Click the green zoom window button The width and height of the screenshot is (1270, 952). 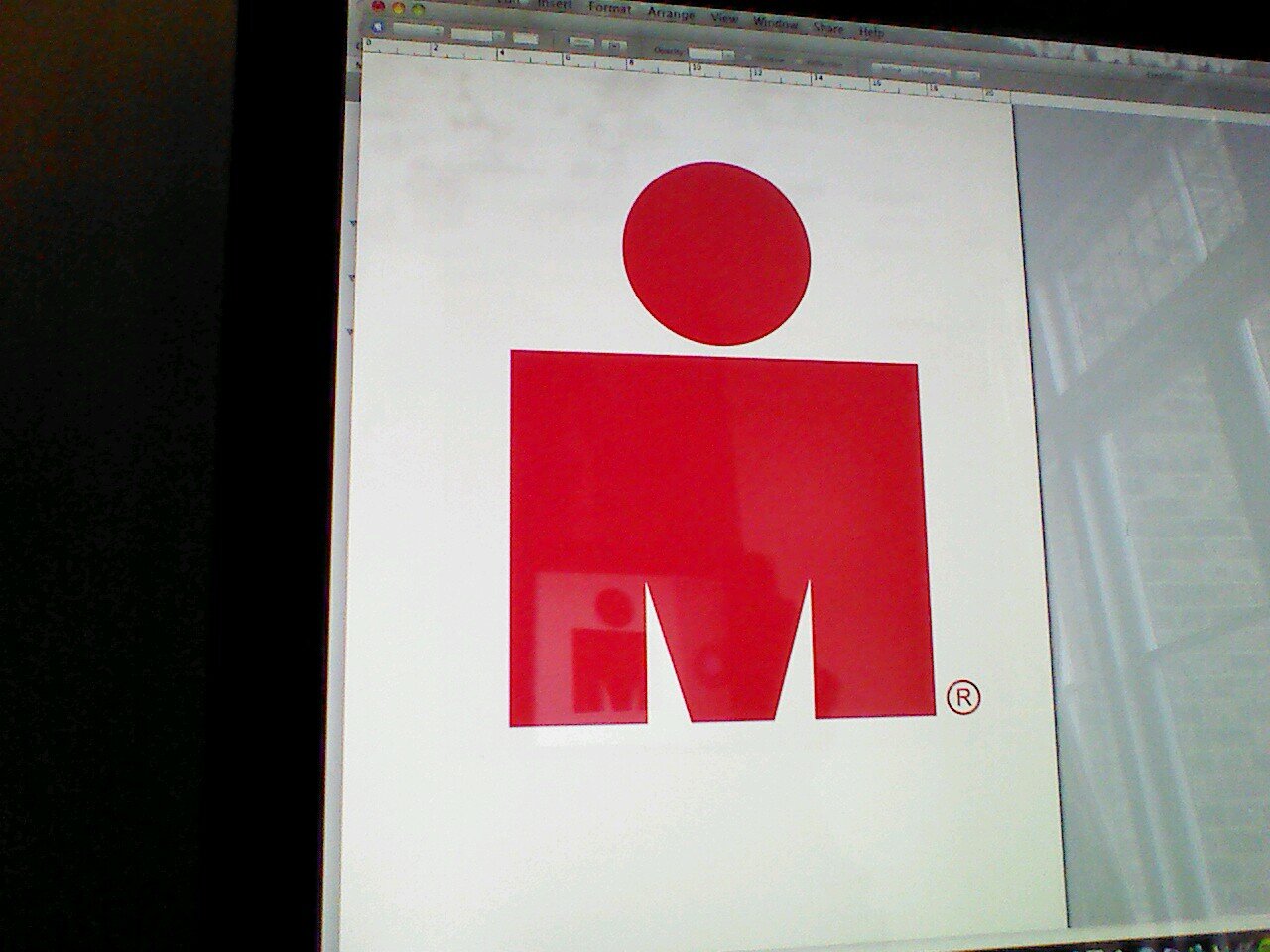[418, 9]
